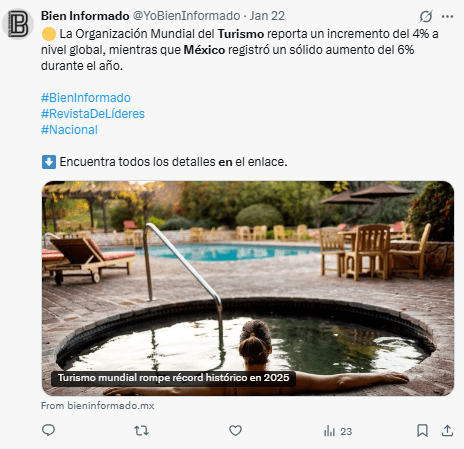The width and height of the screenshot is (464, 449).
Task: Like the post with the heart icon
Action: pos(235,431)
